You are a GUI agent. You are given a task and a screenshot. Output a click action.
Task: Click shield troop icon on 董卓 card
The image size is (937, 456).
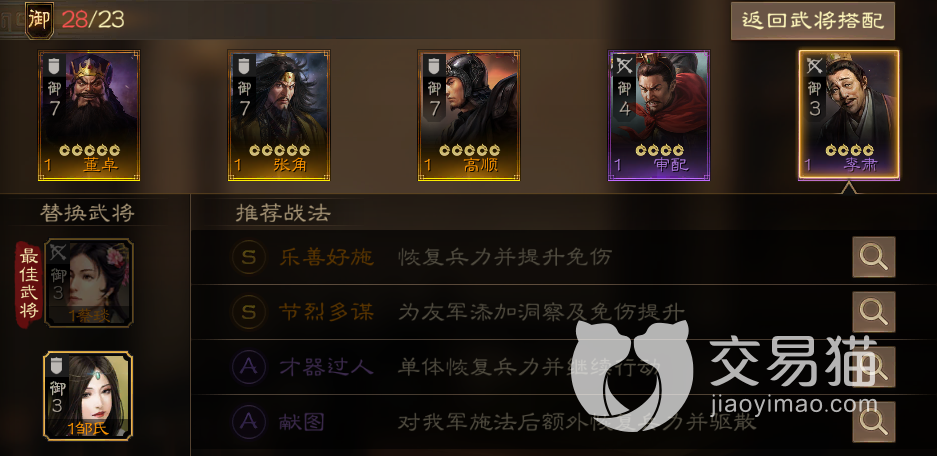[x=54, y=65]
